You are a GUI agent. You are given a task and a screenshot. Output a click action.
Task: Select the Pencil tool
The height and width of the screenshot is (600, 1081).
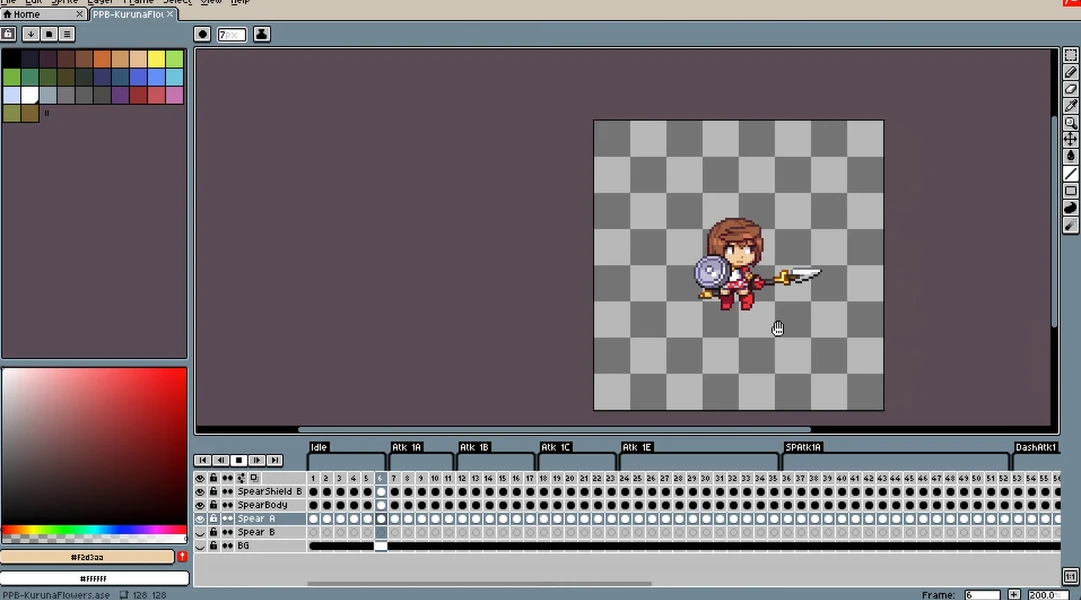pyautogui.click(x=1070, y=73)
